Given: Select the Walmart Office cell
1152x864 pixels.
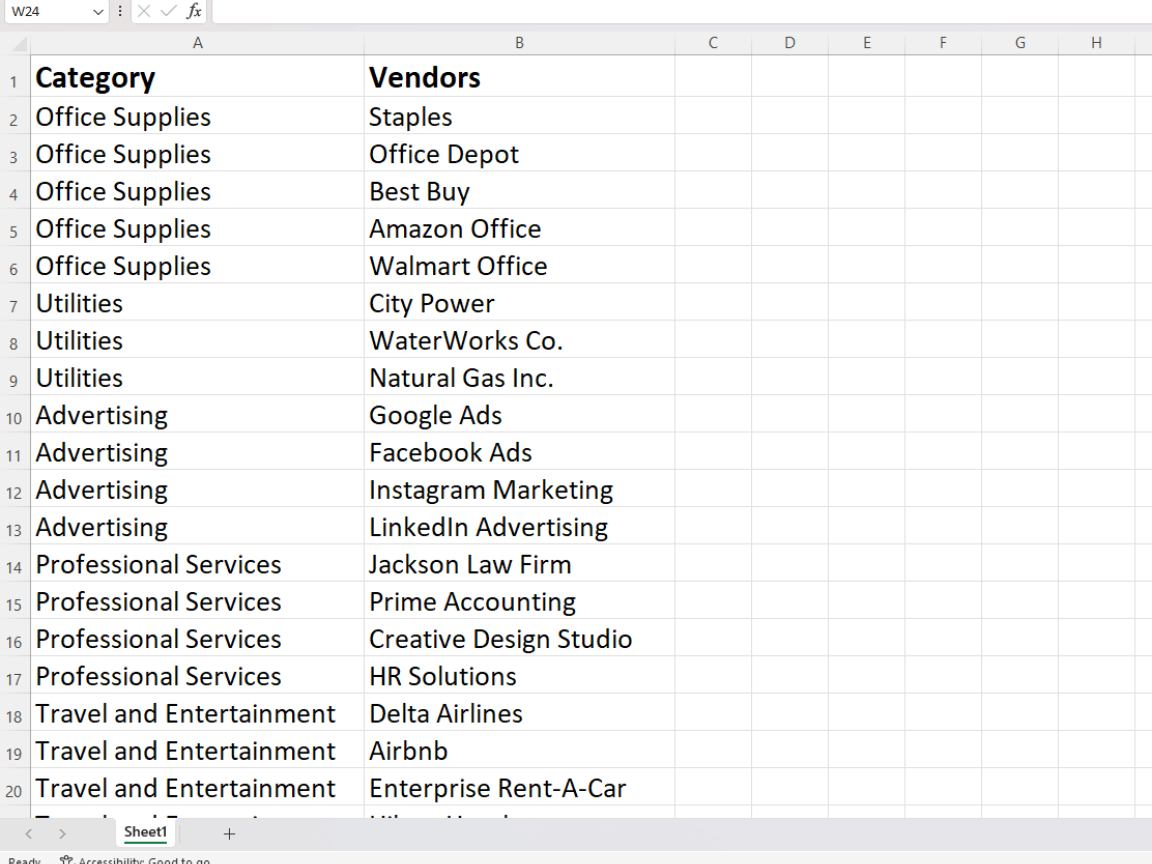Looking at the screenshot, I should coord(519,266).
